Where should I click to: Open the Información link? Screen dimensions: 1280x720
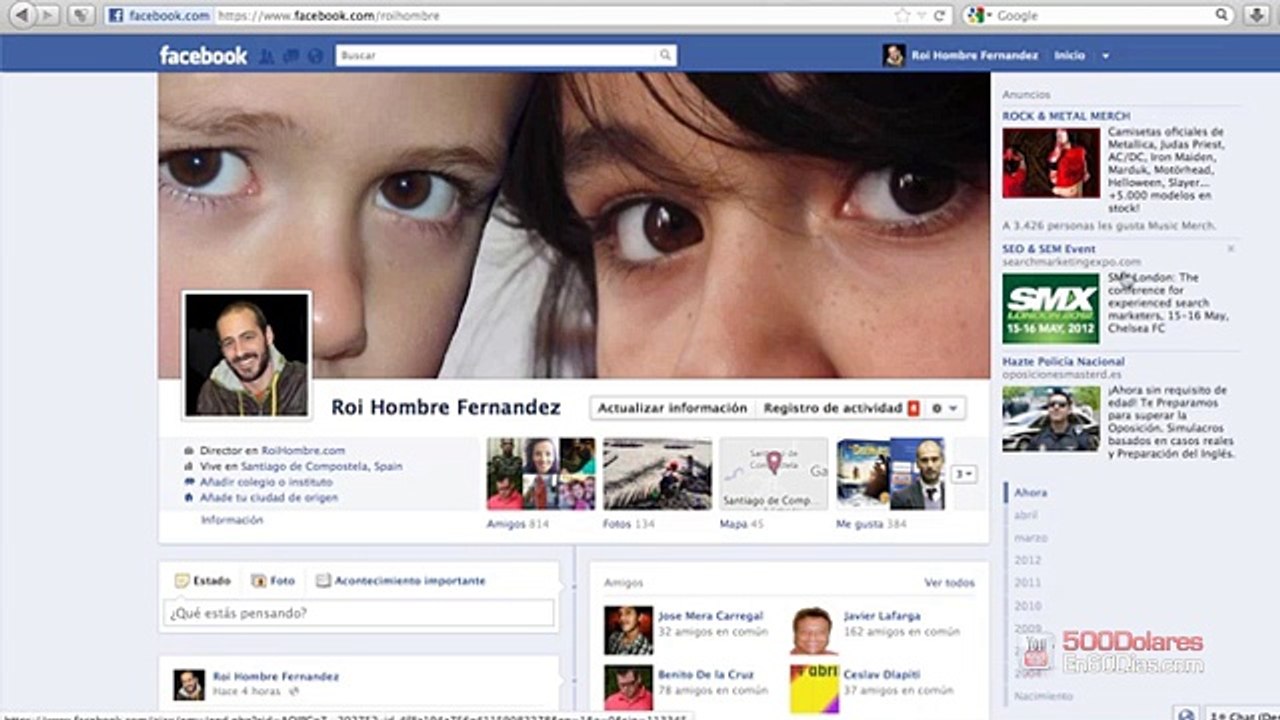(x=232, y=520)
